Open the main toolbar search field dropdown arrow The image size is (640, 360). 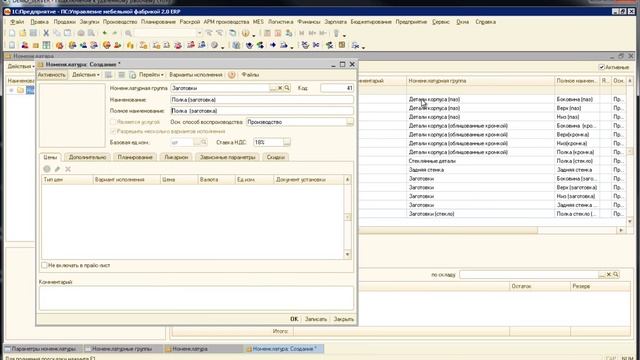[199, 33]
